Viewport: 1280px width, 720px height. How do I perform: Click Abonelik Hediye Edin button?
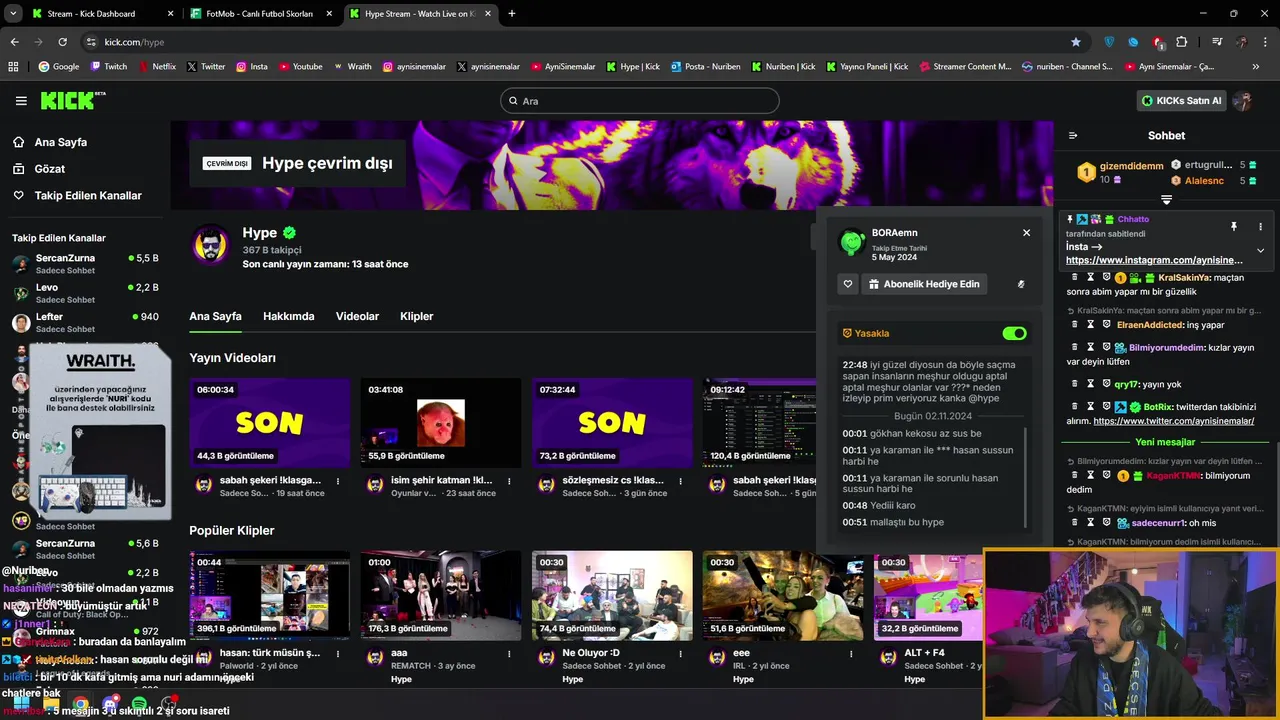point(924,284)
